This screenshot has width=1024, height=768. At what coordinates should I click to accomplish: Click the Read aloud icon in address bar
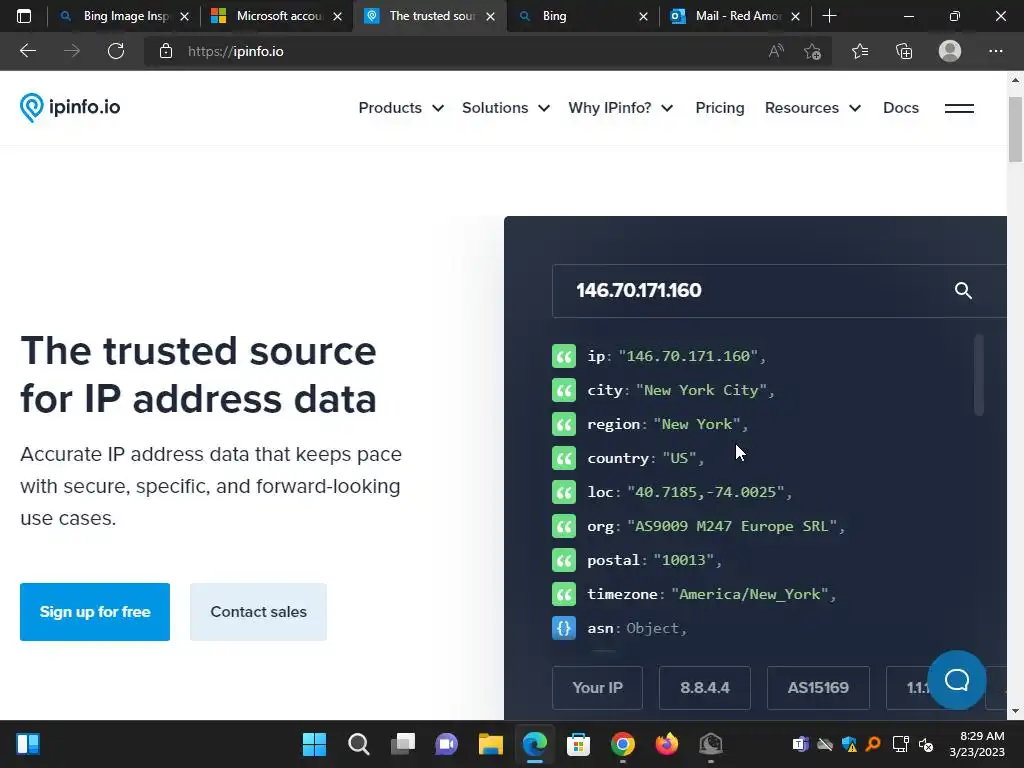pos(776,51)
